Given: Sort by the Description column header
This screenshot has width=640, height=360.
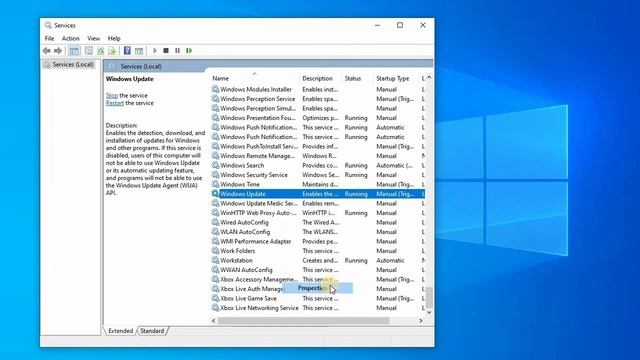Looking at the screenshot, I should [x=321, y=78].
